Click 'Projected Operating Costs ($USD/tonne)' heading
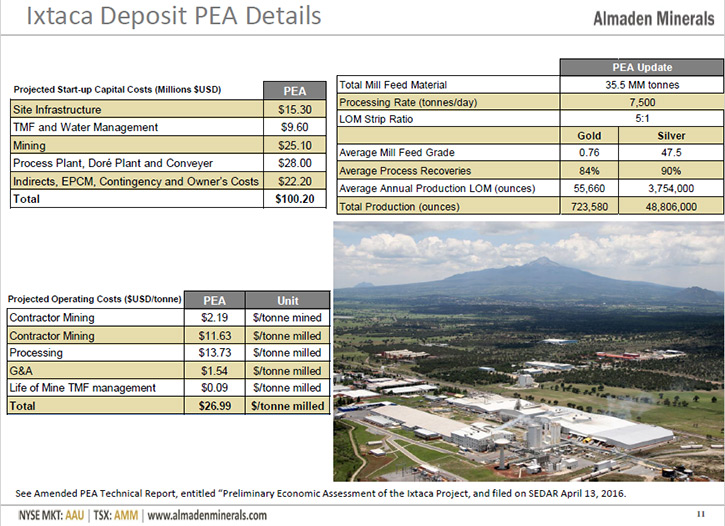The width and height of the screenshot is (725, 526). pos(94,299)
